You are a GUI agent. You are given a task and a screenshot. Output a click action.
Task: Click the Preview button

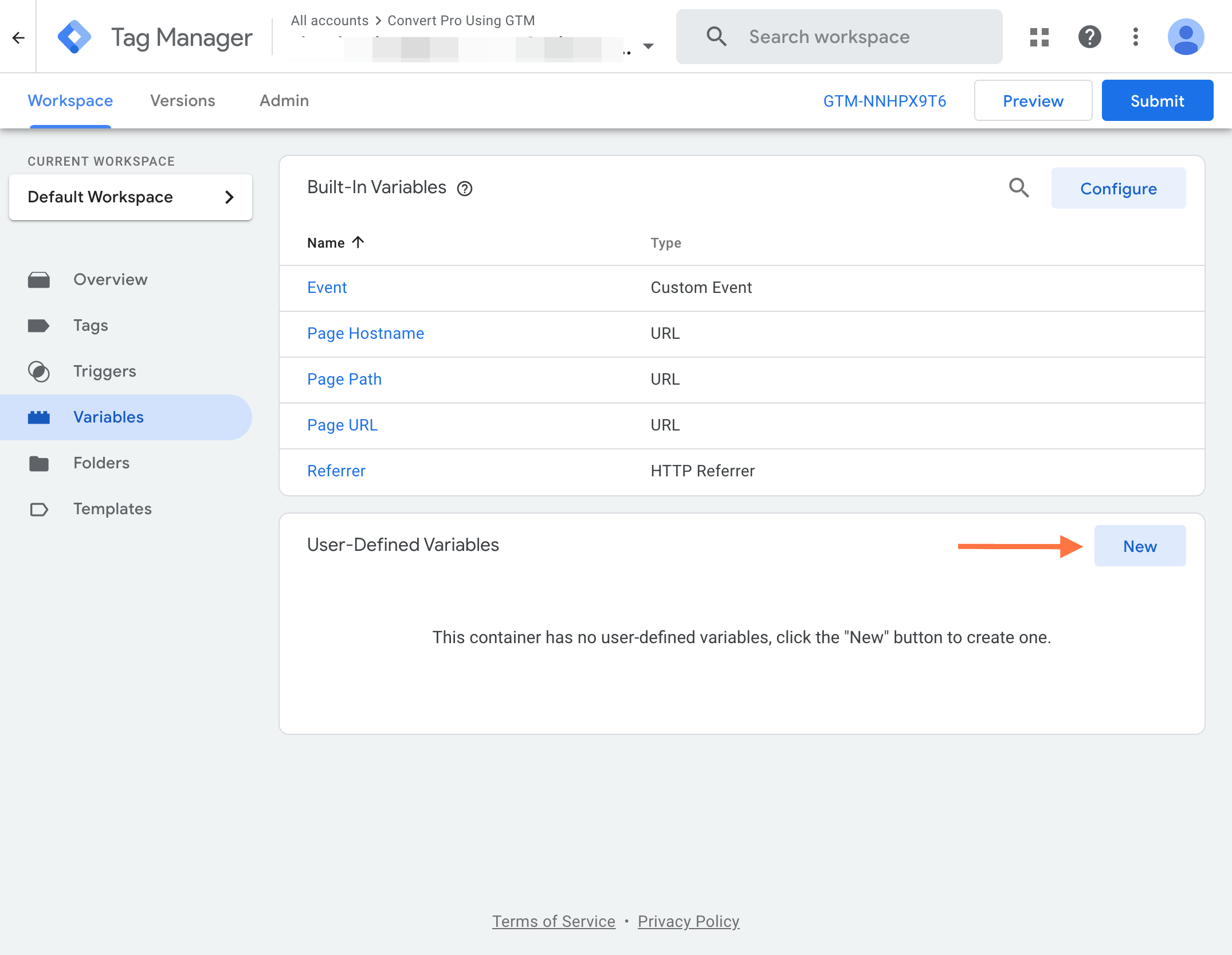click(1033, 101)
